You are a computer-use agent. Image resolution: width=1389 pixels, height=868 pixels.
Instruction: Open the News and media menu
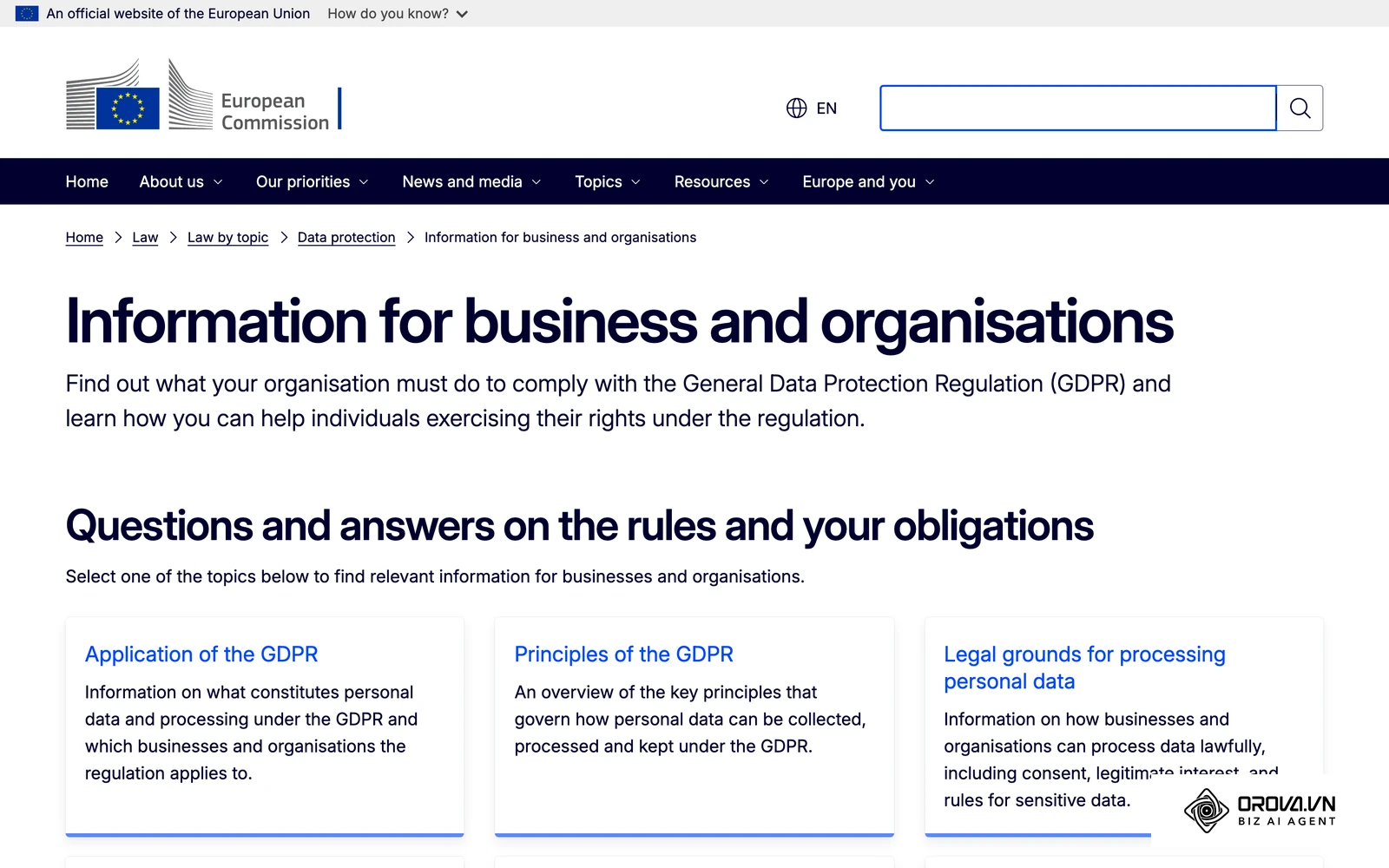click(471, 181)
